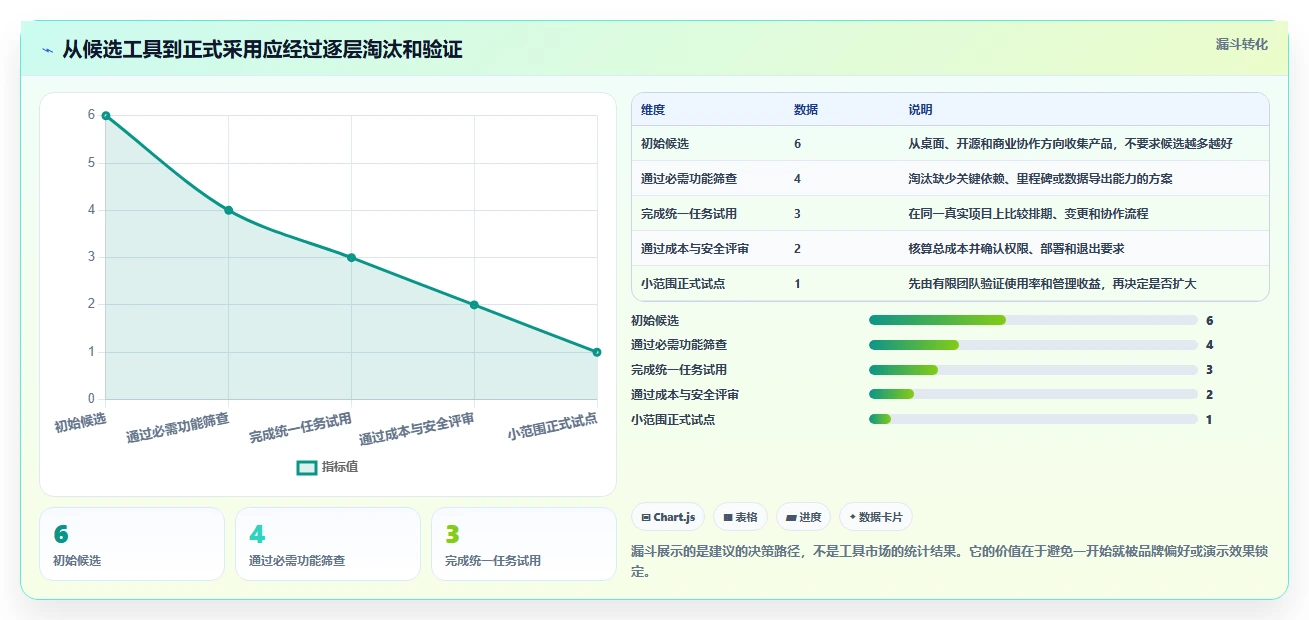Click the description starting 淘汰缺少关键依赖

[x=1040, y=179]
